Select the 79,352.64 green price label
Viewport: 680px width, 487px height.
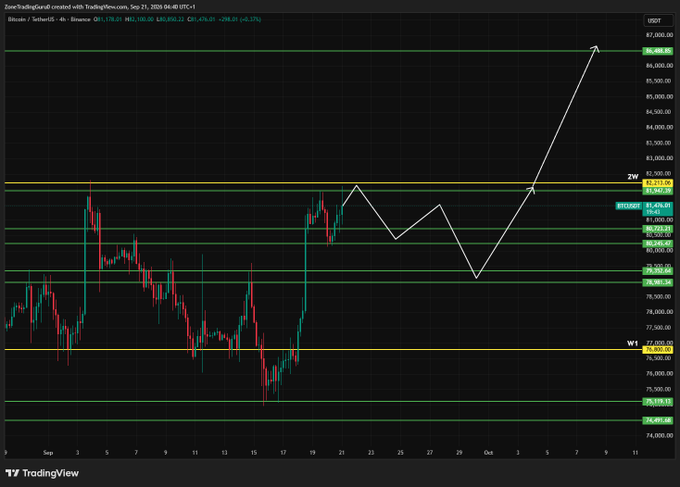[x=657, y=271]
